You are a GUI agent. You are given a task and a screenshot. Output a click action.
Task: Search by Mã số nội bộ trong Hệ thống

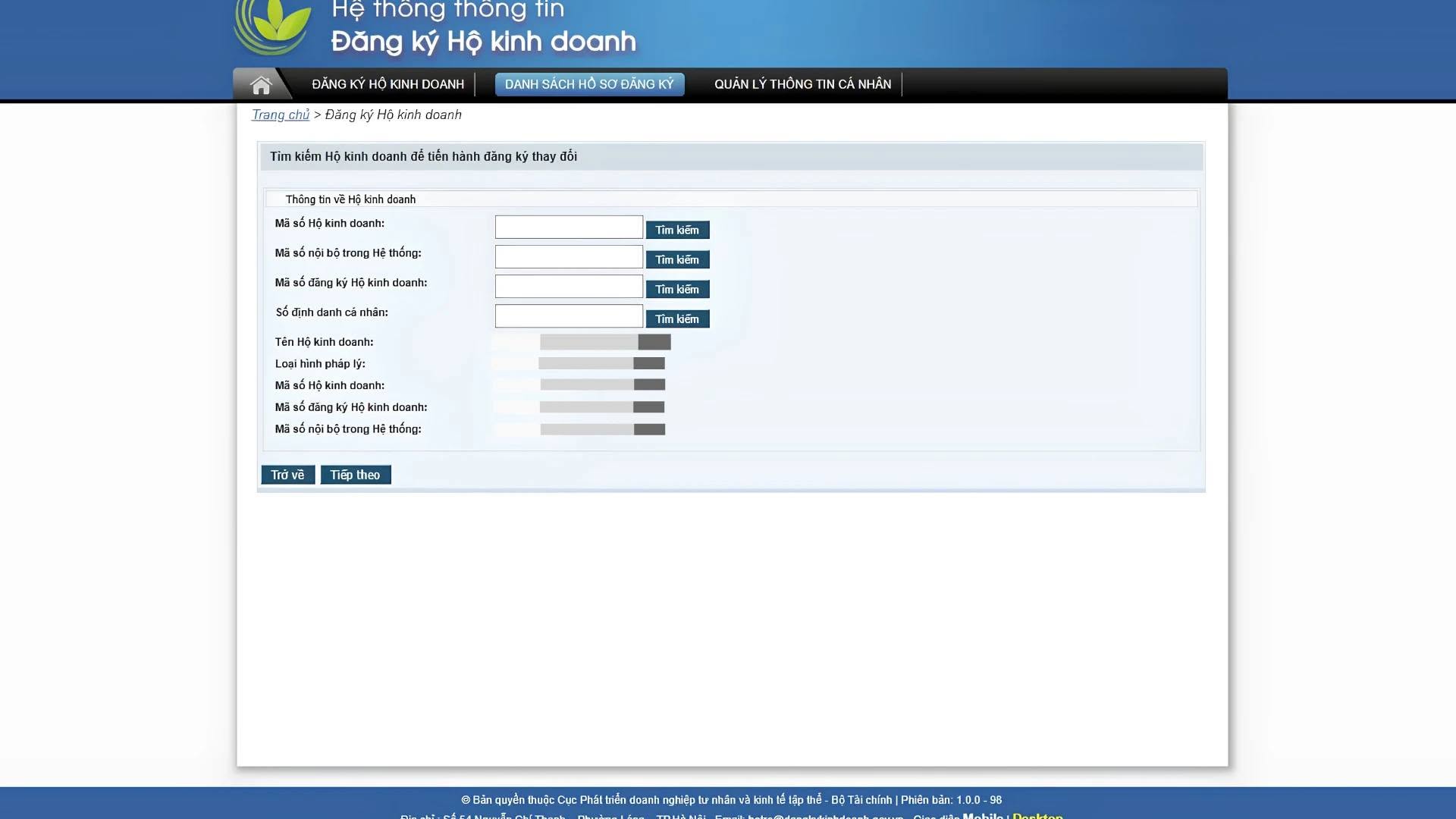click(677, 259)
